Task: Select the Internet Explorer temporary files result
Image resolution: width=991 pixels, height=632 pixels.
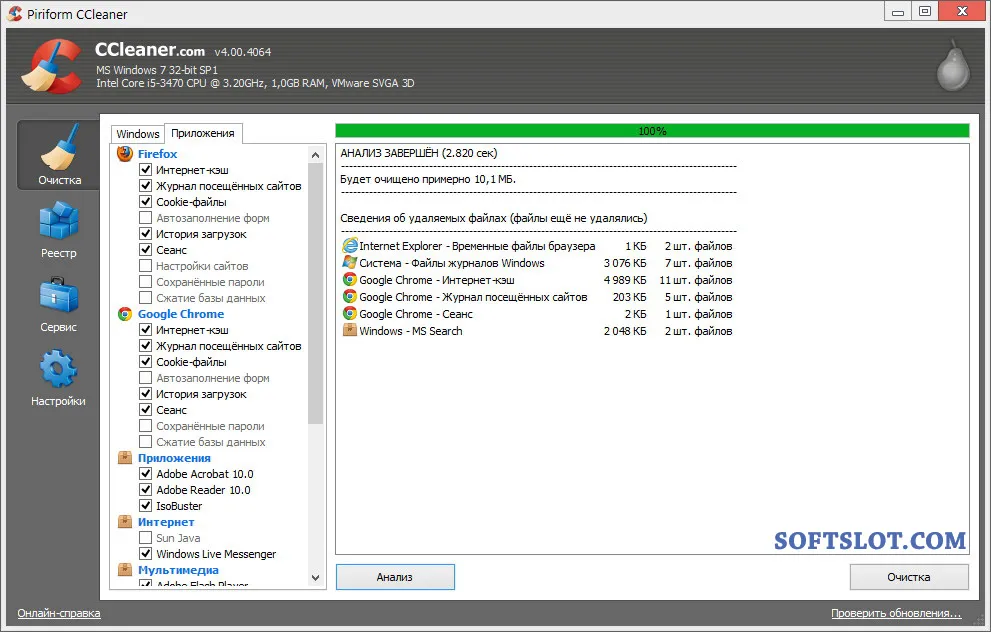Action: (x=537, y=246)
